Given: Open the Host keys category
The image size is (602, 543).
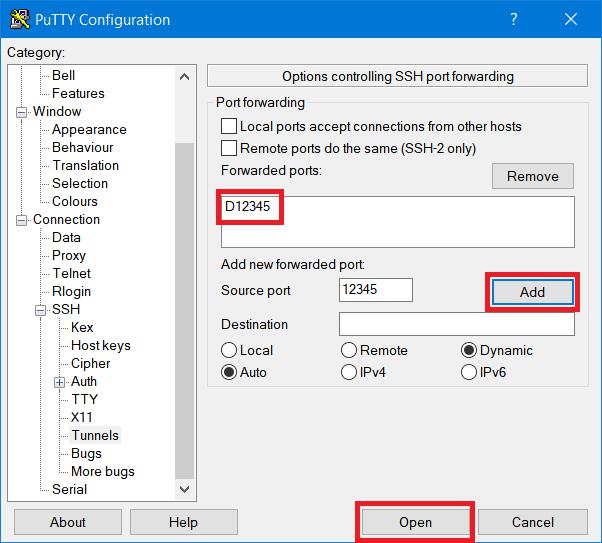Looking at the screenshot, I should tap(101, 346).
